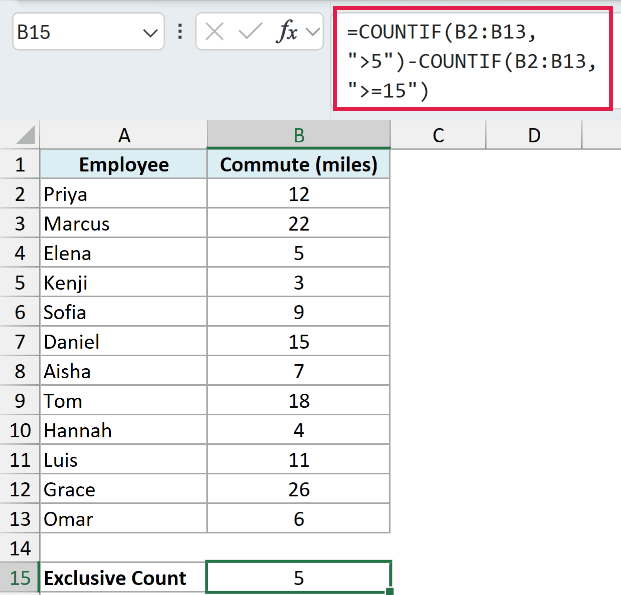Click the Employee header cell
The width and height of the screenshot is (621, 595).
124,164
